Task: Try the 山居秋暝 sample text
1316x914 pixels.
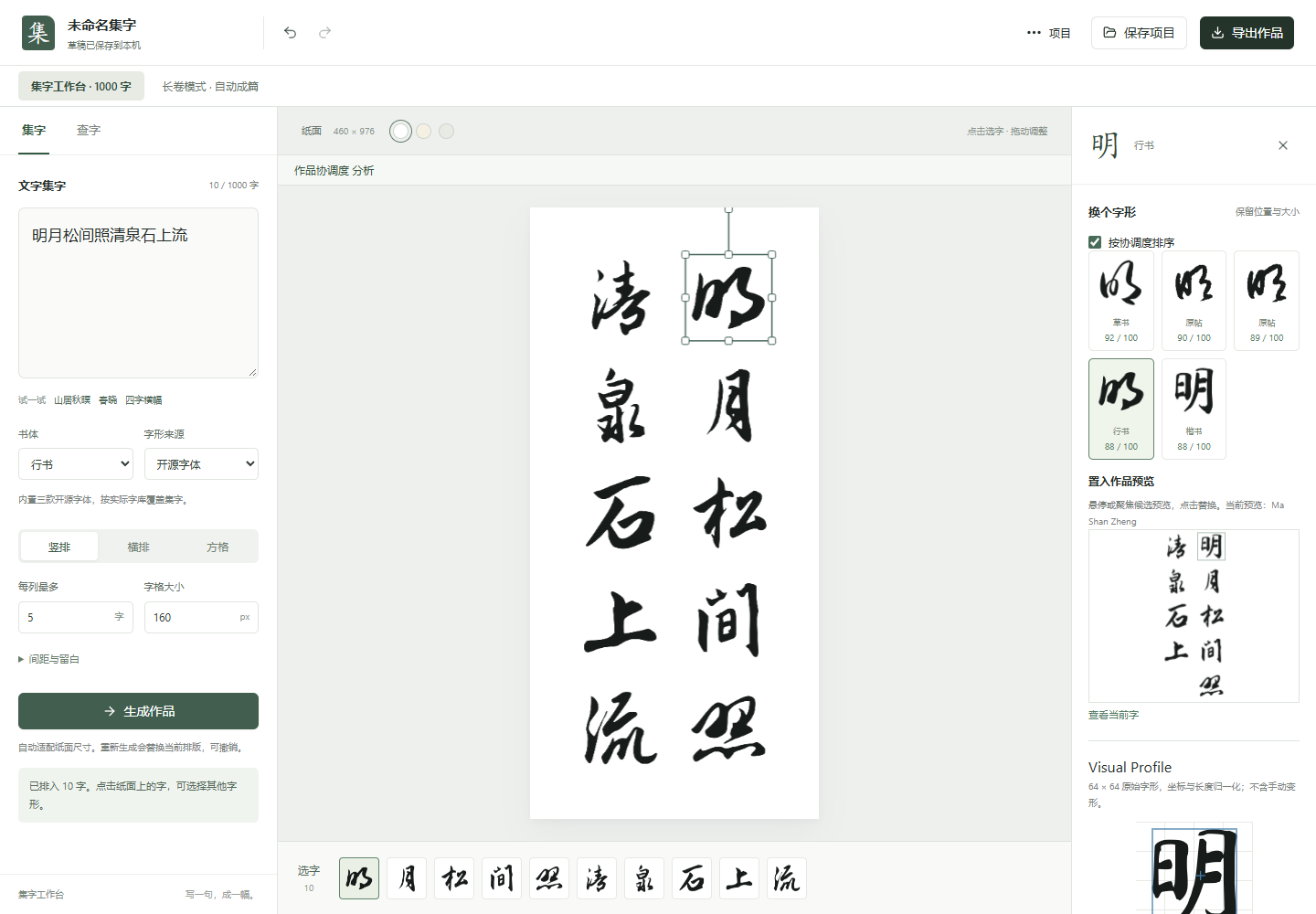Action: click(x=72, y=400)
